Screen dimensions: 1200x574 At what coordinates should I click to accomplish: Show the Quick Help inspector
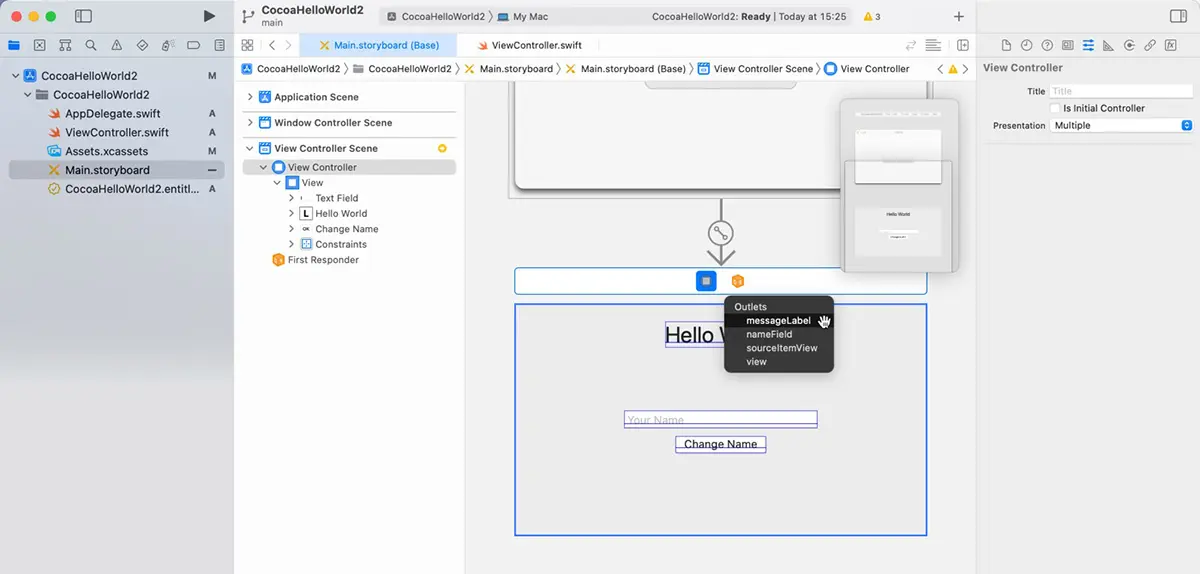[1047, 45]
